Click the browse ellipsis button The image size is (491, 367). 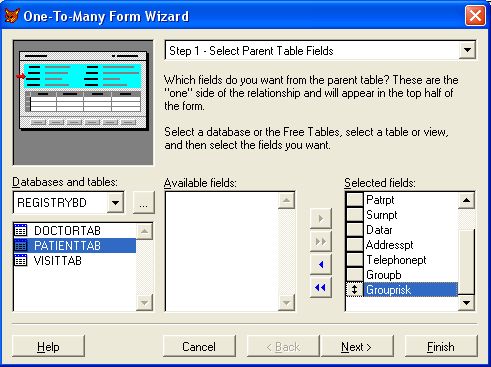pyautogui.click(x=144, y=202)
